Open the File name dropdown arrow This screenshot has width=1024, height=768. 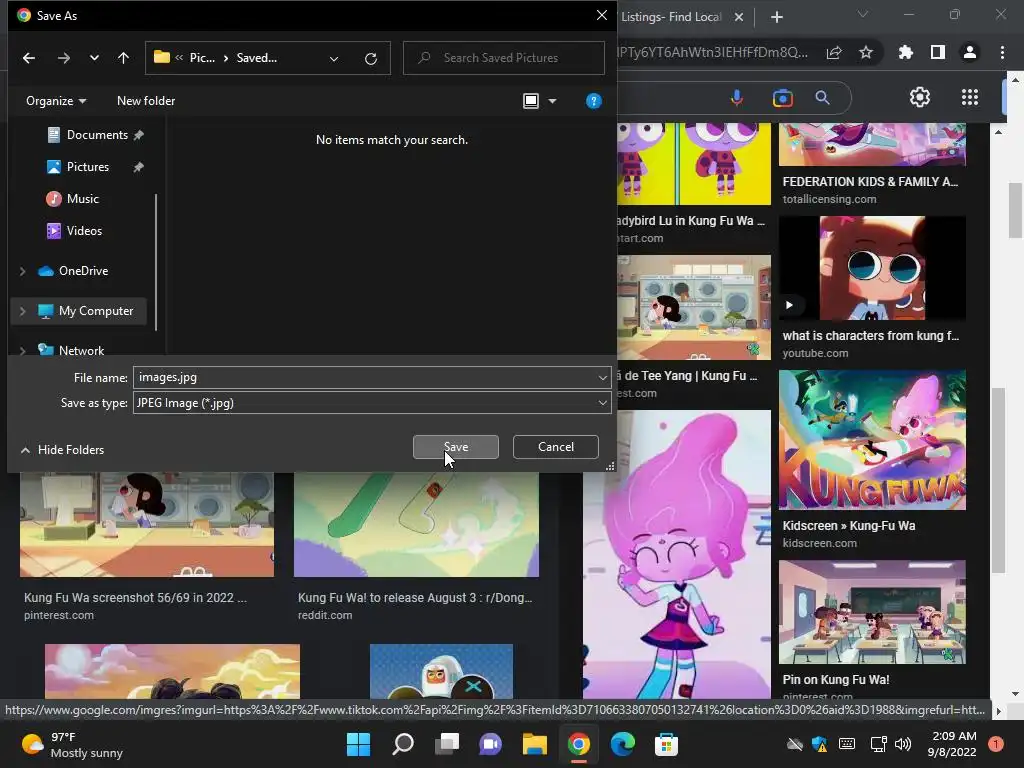602,377
